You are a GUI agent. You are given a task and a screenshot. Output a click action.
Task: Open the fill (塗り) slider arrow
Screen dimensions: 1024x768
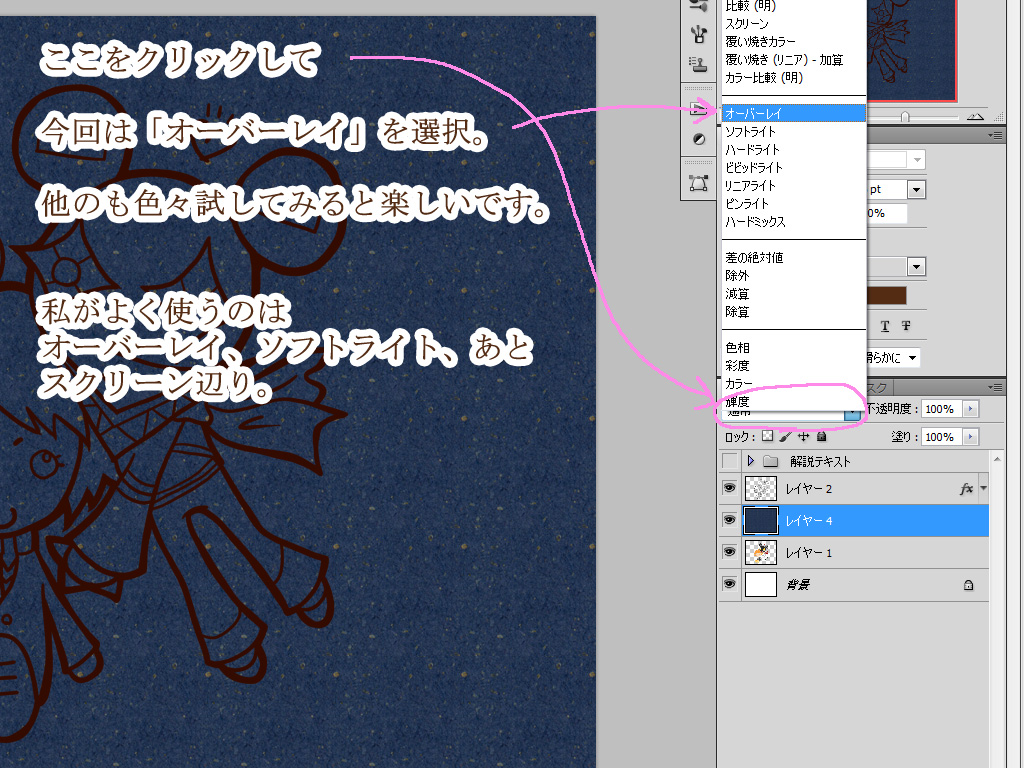pos(971,437)
